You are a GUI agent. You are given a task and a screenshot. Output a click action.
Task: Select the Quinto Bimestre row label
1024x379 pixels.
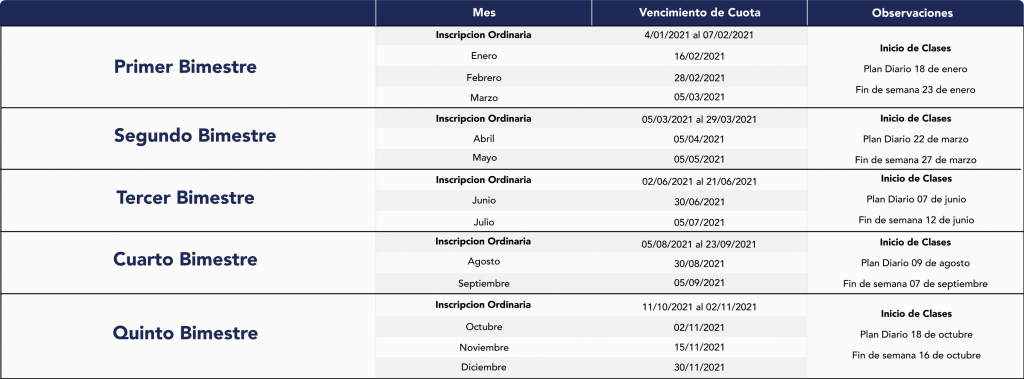click(185, 333)
